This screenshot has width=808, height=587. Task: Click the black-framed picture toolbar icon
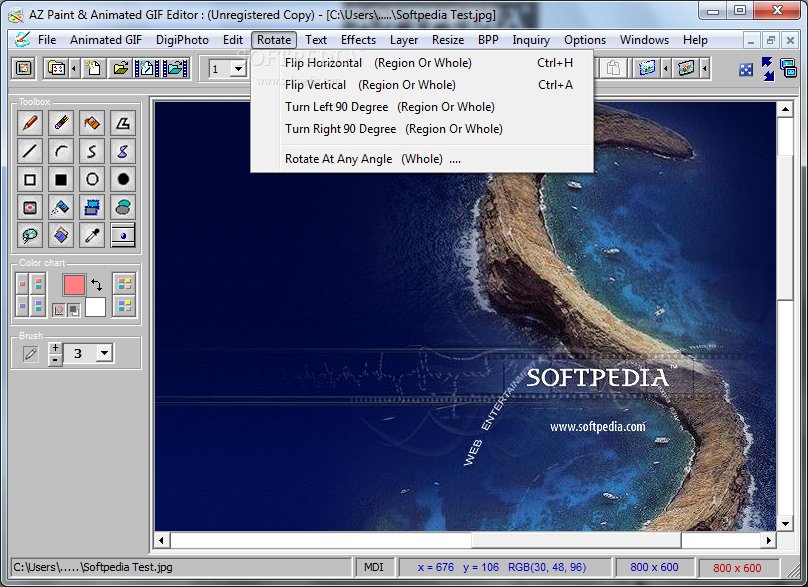click(x=686, y=68)
